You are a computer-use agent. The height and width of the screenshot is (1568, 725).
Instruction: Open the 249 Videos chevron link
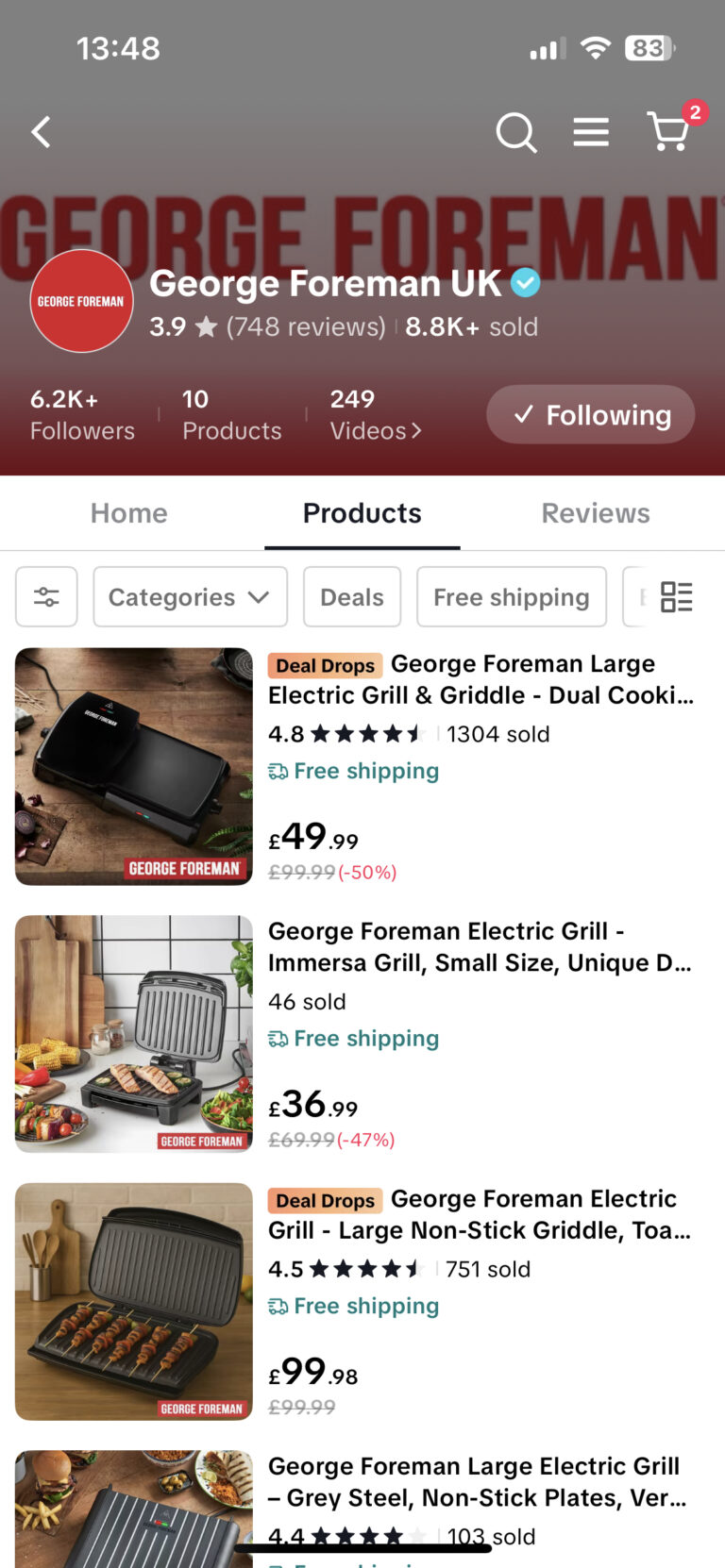[x=375, y=415]
